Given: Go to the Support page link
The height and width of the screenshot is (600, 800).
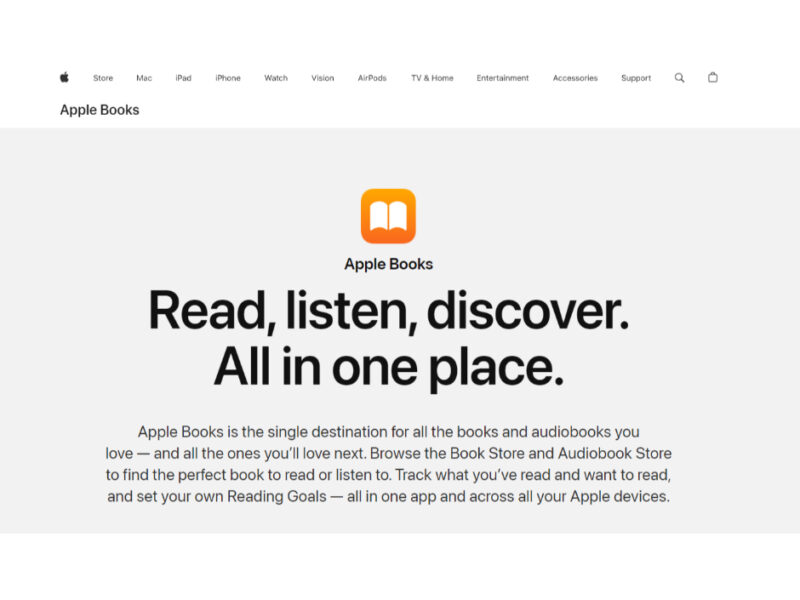Looking at the screenshot, I should [x=636, y=78].
